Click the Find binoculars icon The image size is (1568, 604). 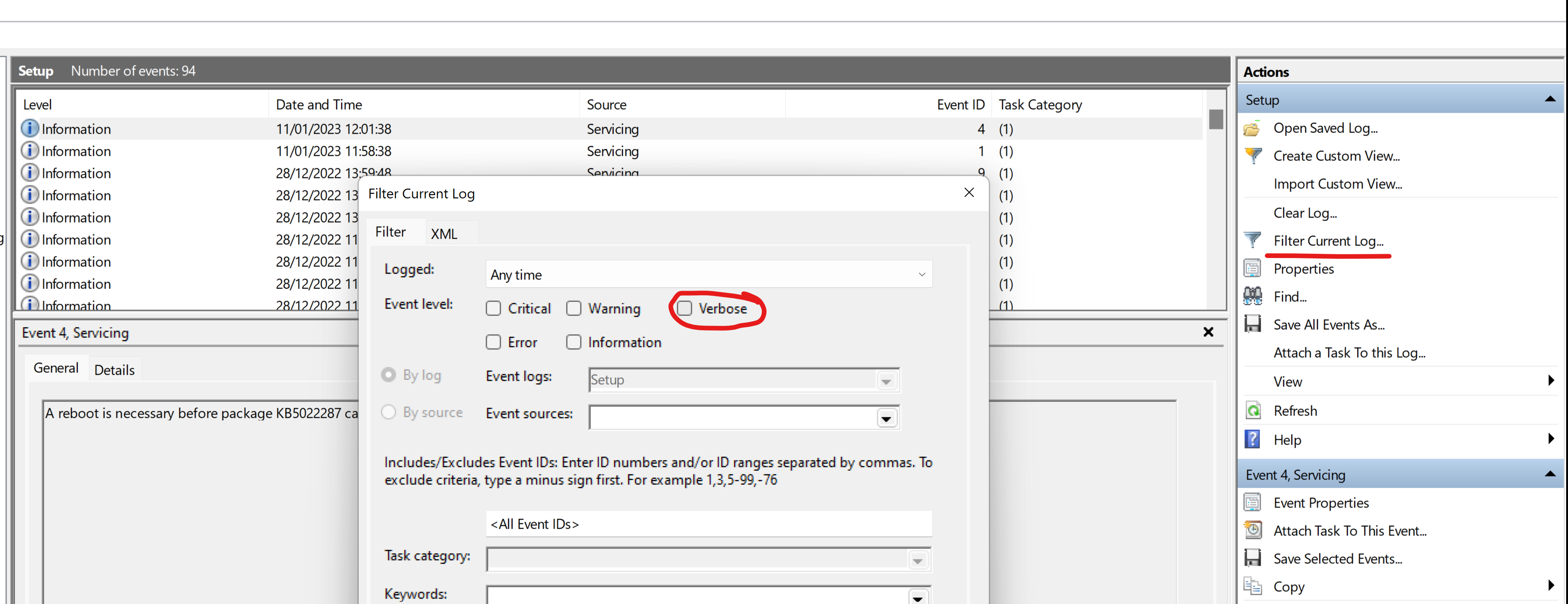click(1252, 296)
